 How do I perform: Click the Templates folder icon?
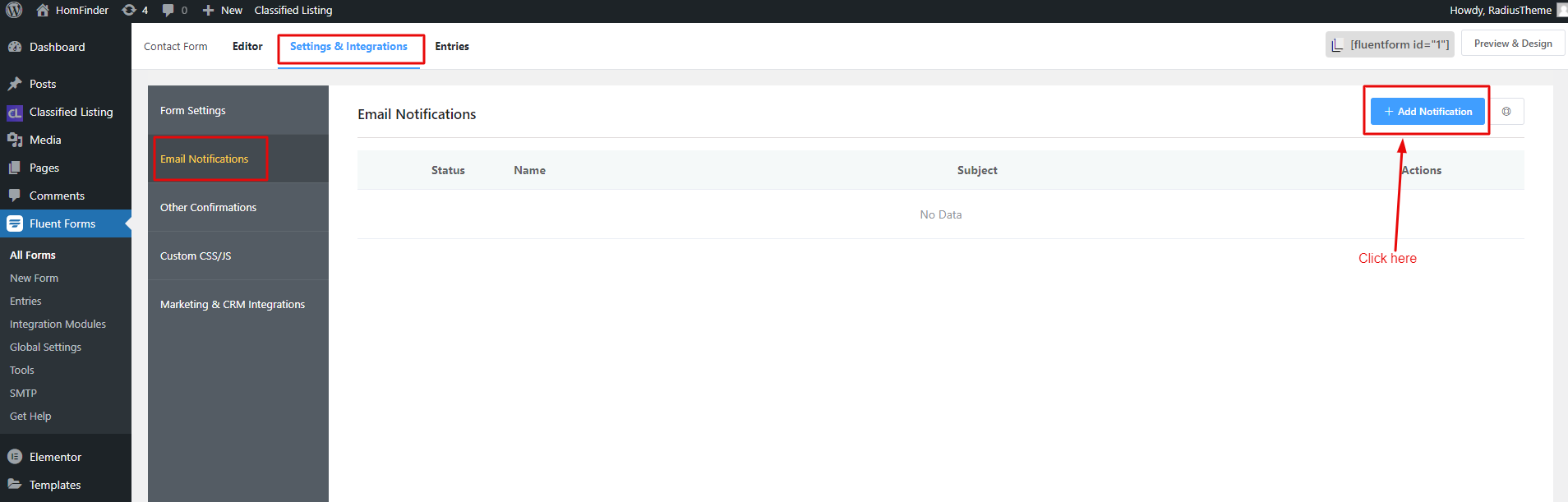15,485
